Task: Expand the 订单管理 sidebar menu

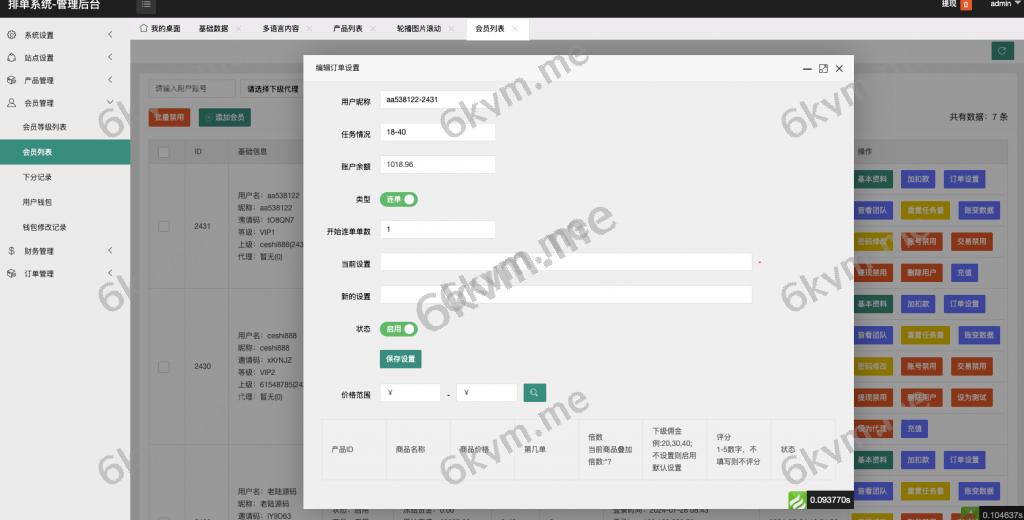Action: pyautogui.click(x=64, y=273)
